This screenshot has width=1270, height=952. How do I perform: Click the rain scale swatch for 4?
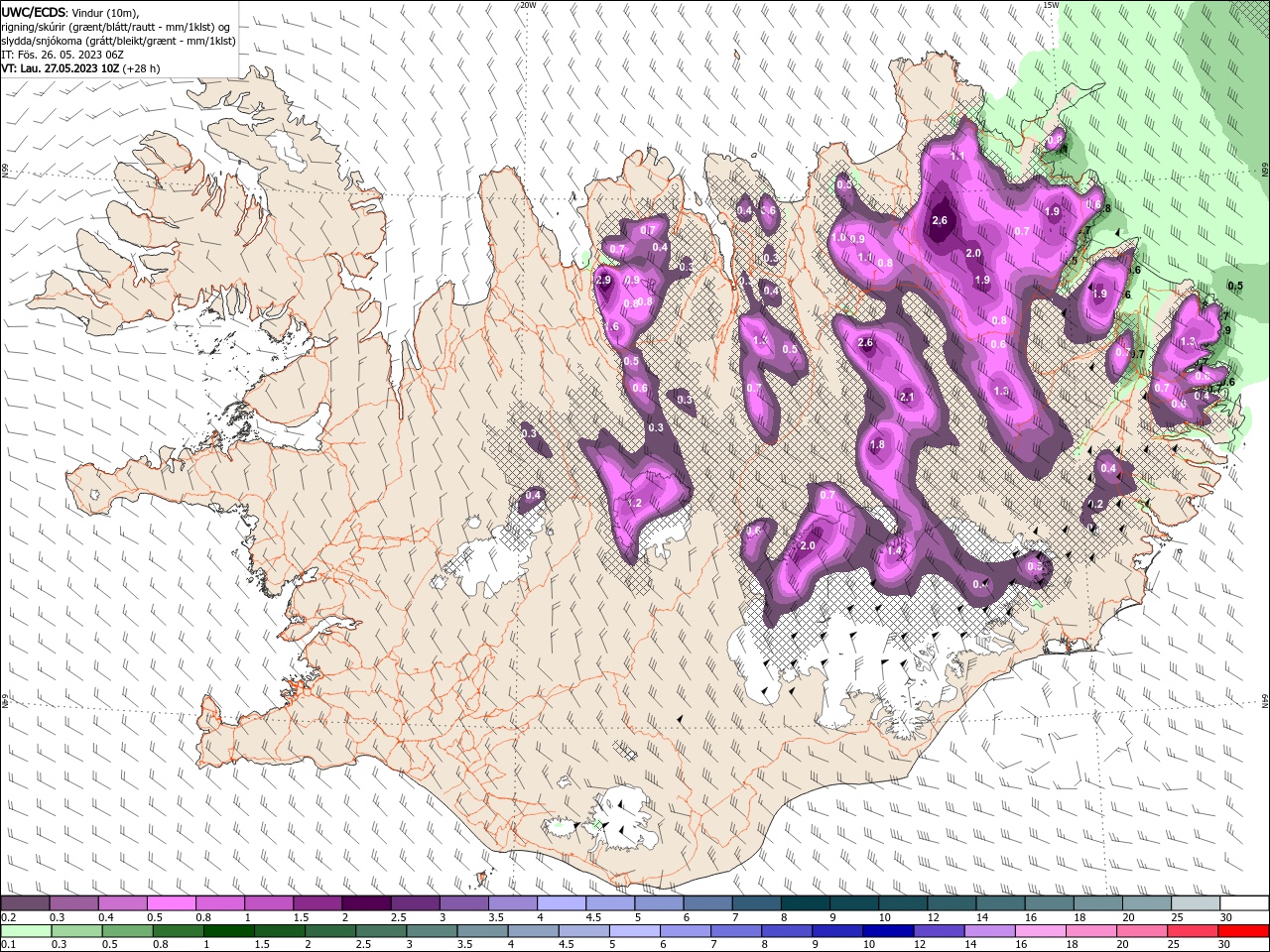[x=534, y=931]
